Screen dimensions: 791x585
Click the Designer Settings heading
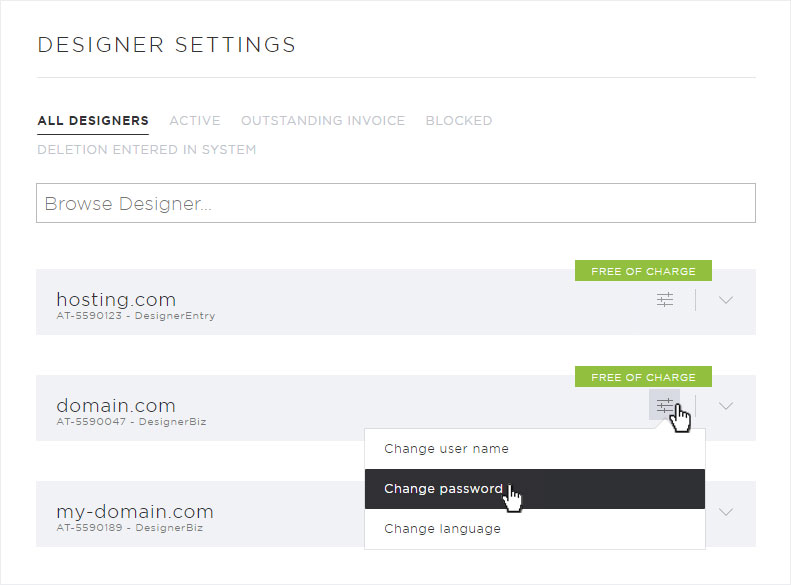click(166, 44)
